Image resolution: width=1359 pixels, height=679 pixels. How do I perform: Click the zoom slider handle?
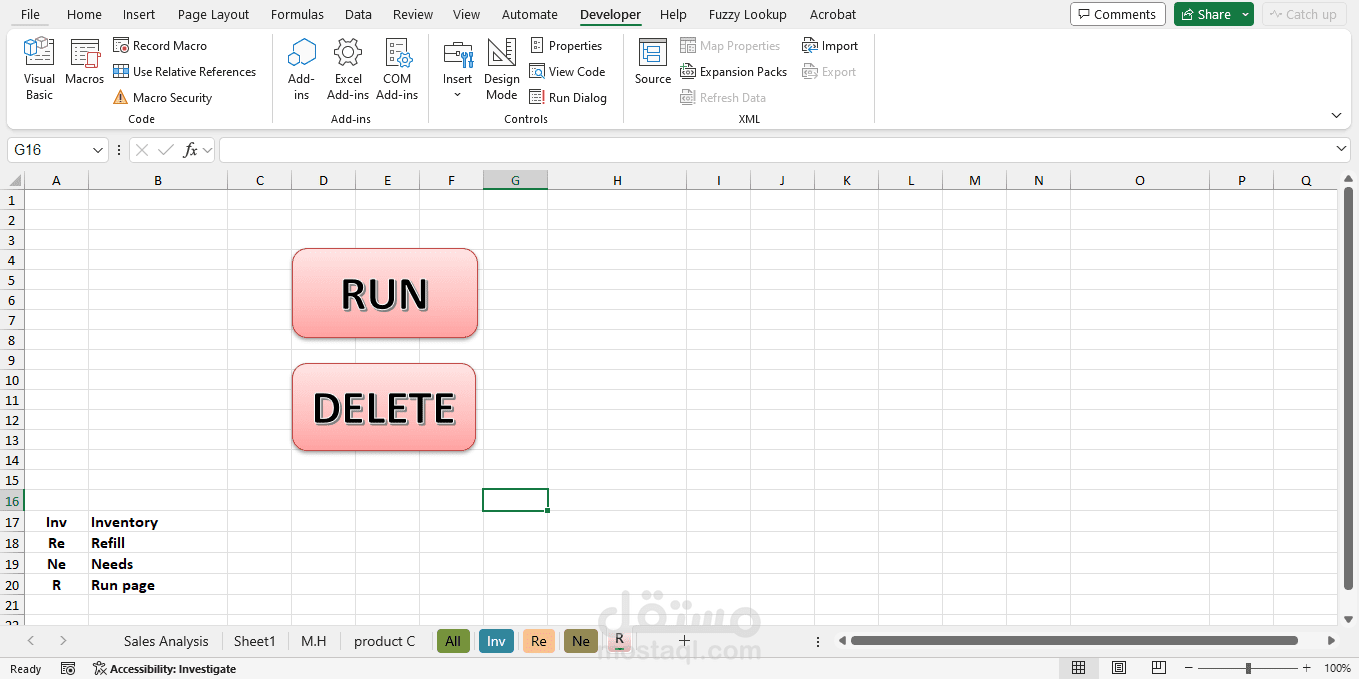[1248, 668]
